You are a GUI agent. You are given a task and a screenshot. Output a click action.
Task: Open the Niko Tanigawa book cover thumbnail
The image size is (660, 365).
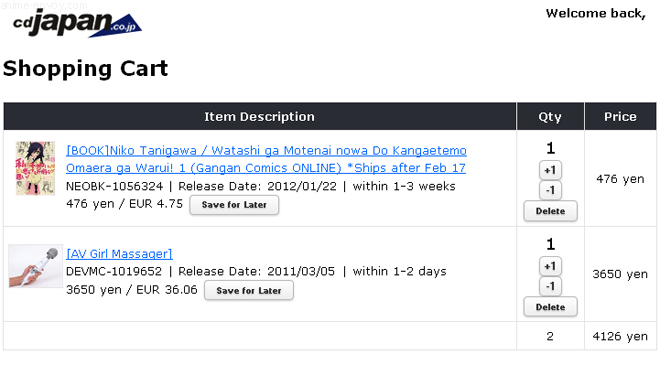coord(35,168)
